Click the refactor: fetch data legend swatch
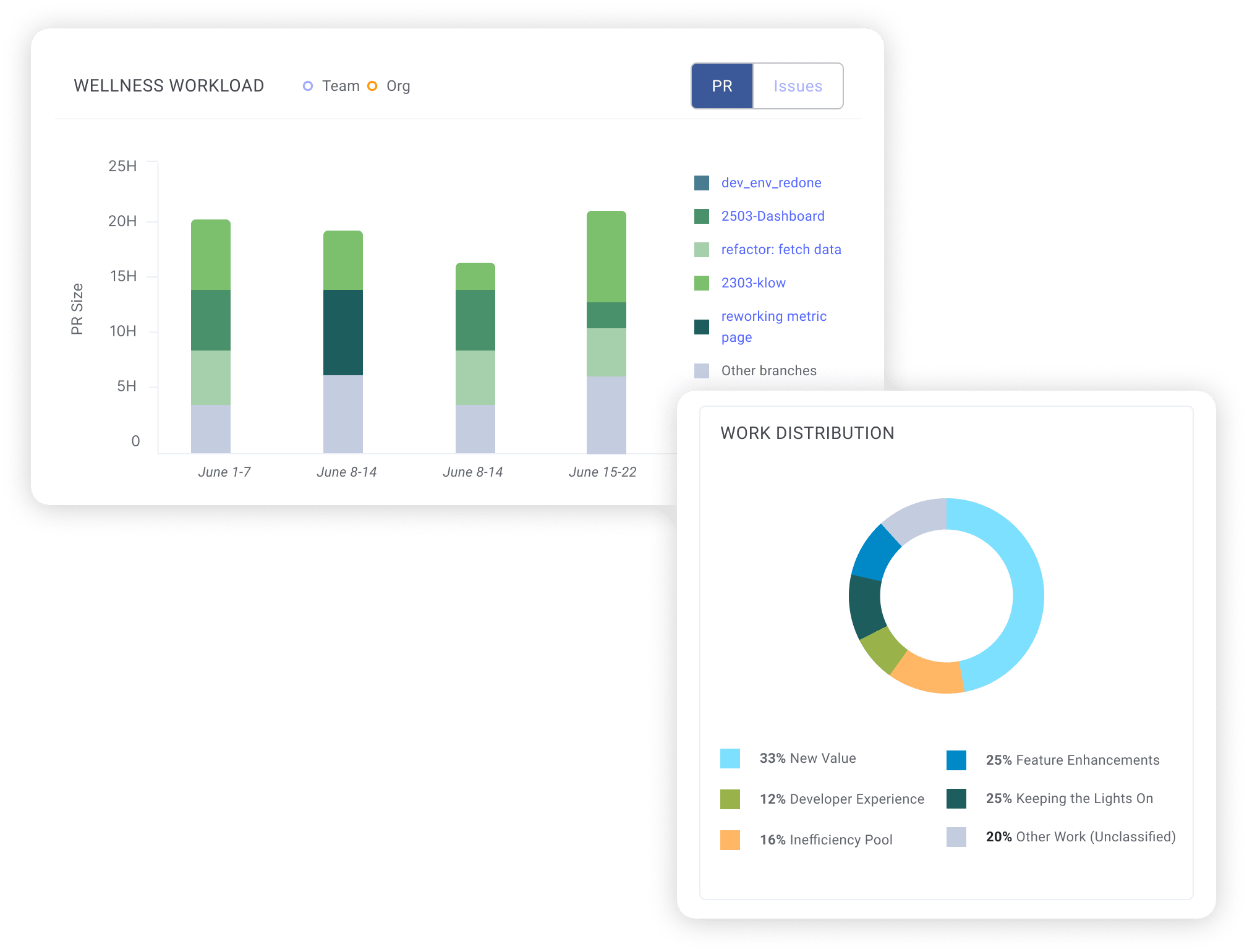The height and width of the screenshot is (952, 1247). click(702, 250)
